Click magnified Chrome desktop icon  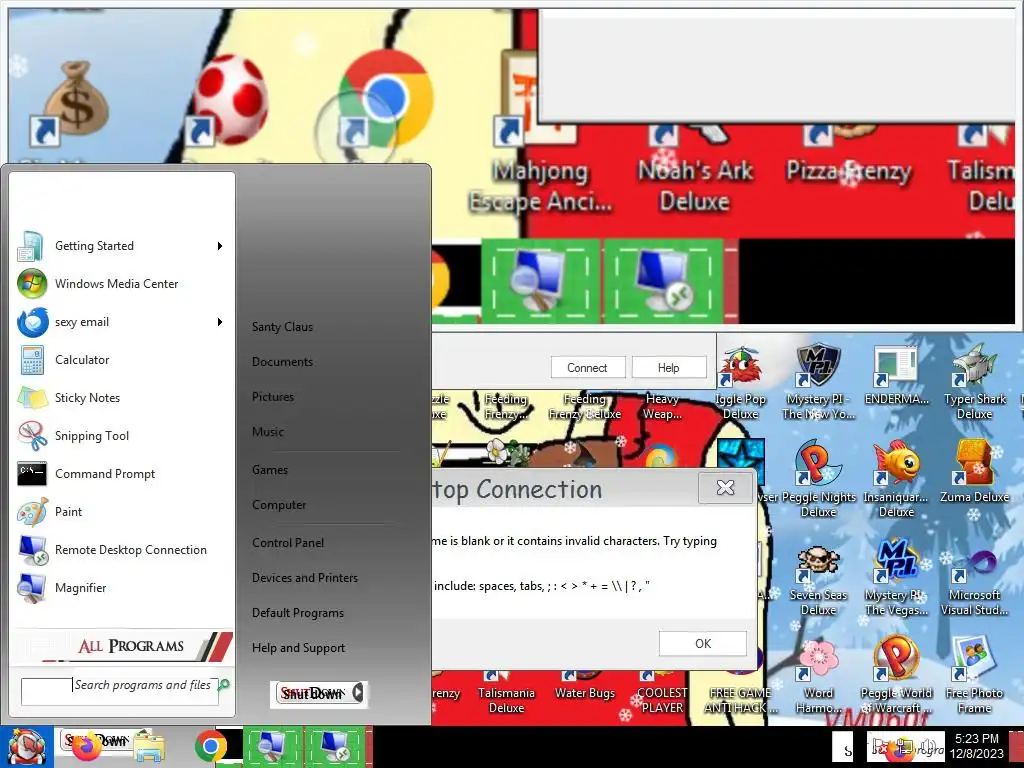tap(387, 98)
